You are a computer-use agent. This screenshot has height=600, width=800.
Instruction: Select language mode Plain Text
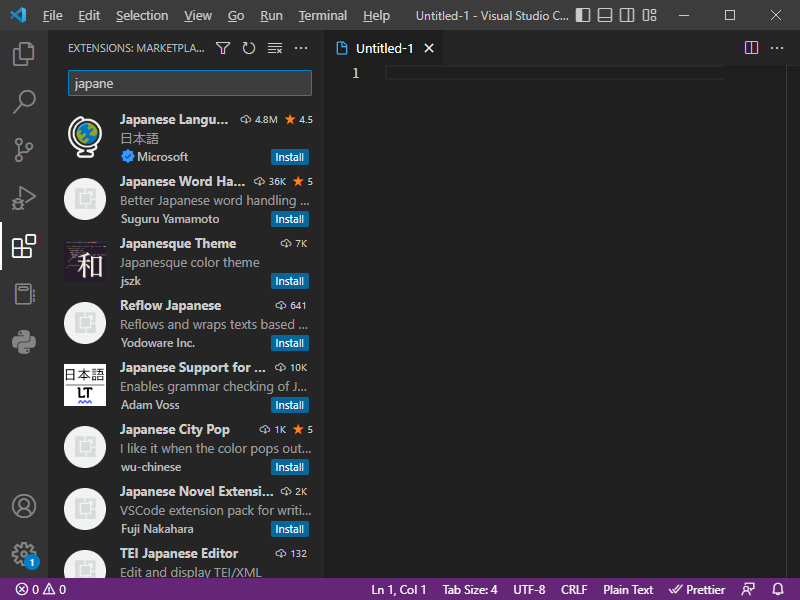[x=628, y=589]
